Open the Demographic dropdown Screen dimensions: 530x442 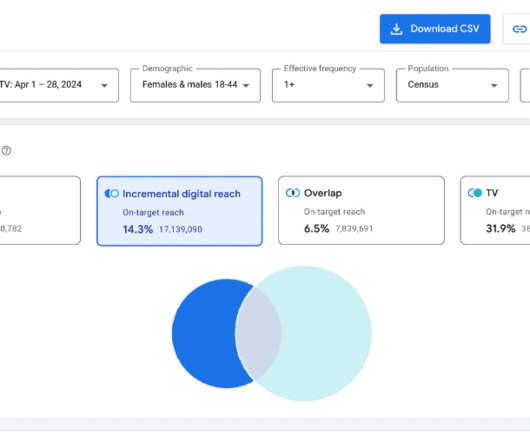(x=195, y=85)
